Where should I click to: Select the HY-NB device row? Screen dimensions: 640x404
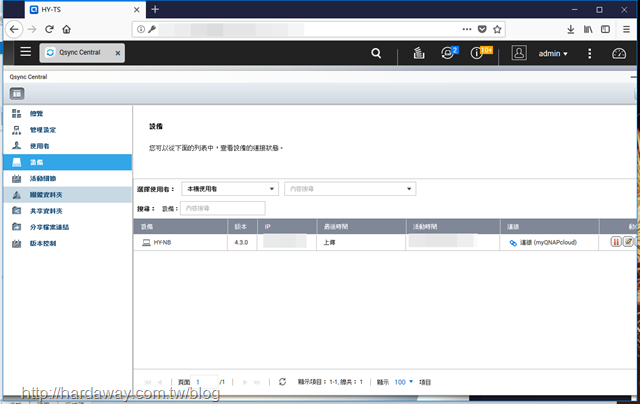(x=384, y=242)
